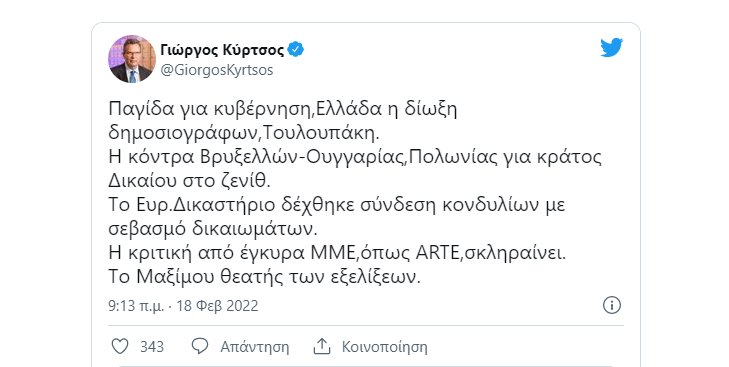The height and width of the screenshot is (367, 729).
Task: Click the Twitter bird logo
Action: [611, 47]
